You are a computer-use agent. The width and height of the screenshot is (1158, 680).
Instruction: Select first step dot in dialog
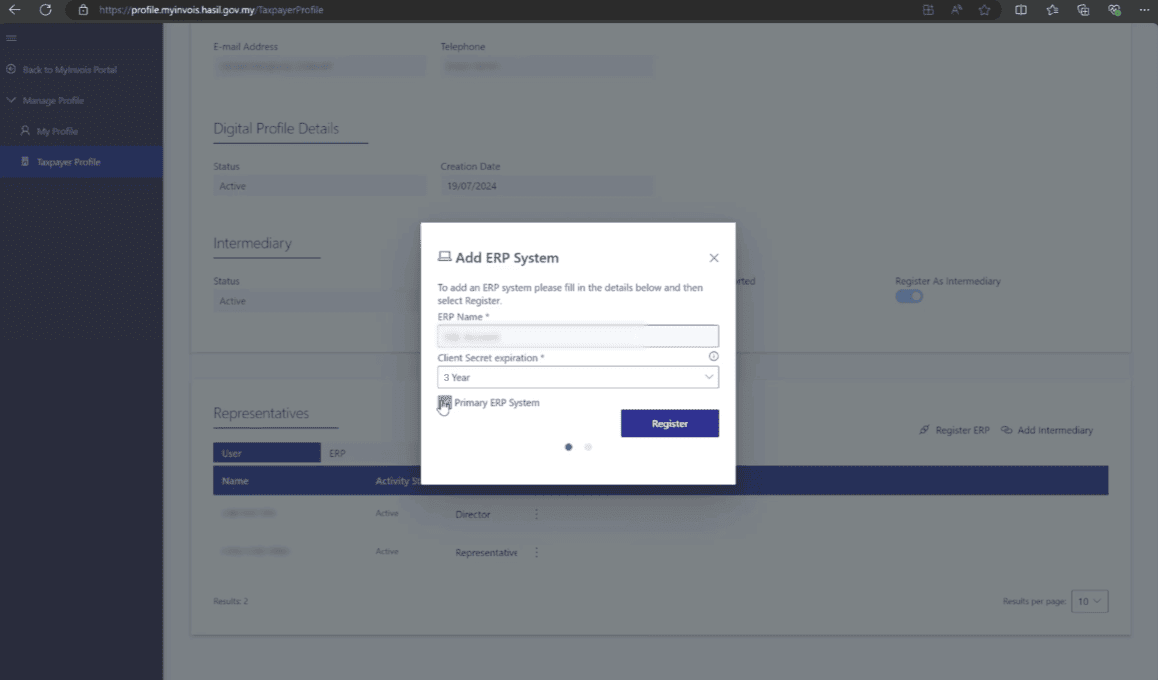[x=568, y=447]
